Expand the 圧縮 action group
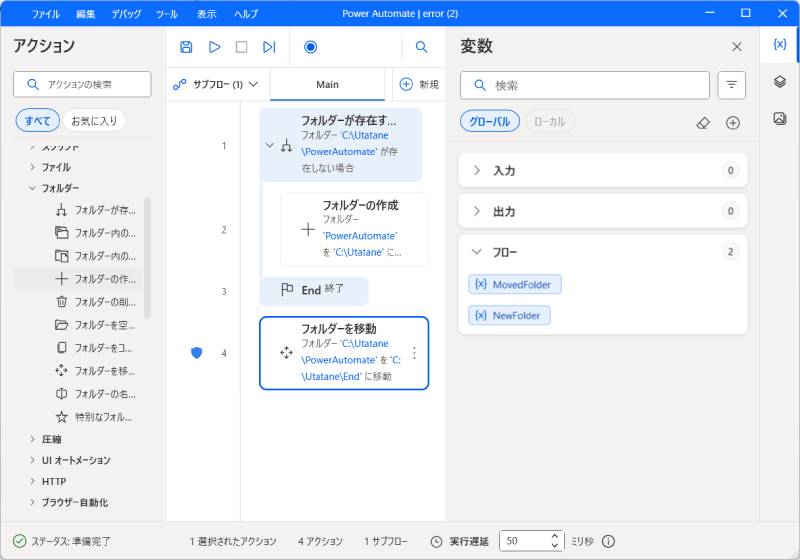This screenshot has height=560, width=800. [x=32, y=439]
